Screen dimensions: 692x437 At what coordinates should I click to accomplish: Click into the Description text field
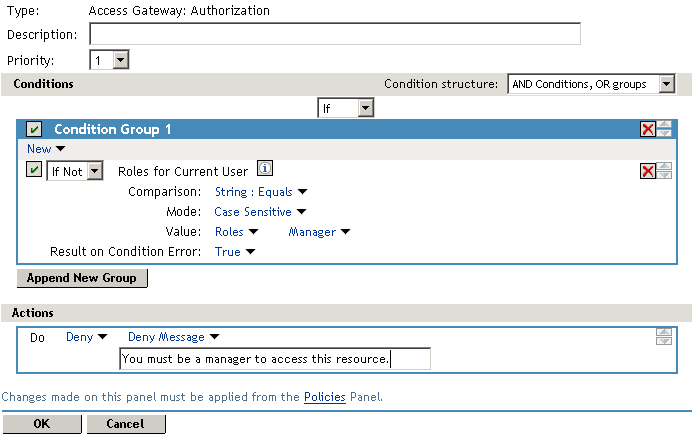tap(335, 35)
